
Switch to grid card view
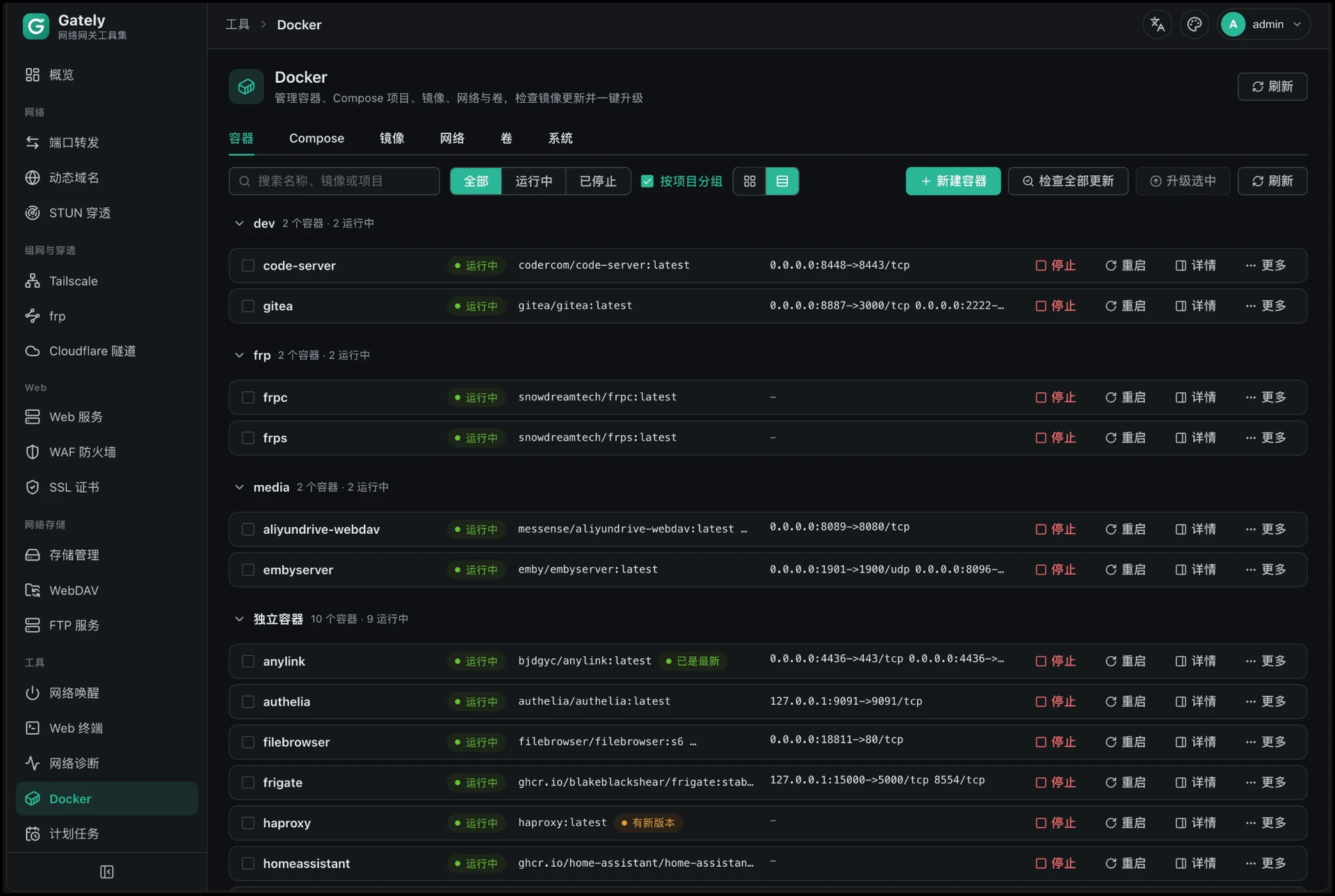click(x=750, y=181)
